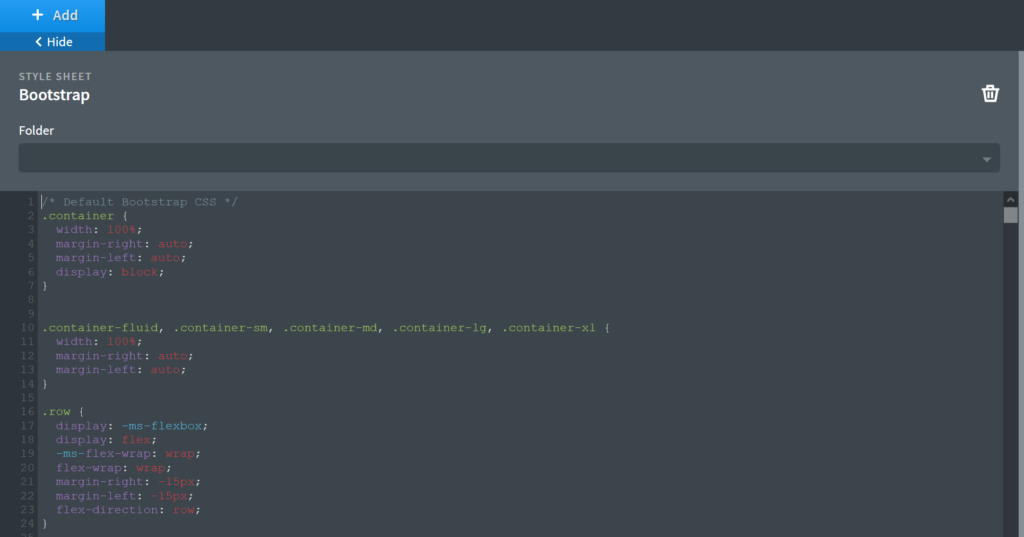
Task: Hide the sidebar panel
Action: pyautogui.click(x=52, y=42)
